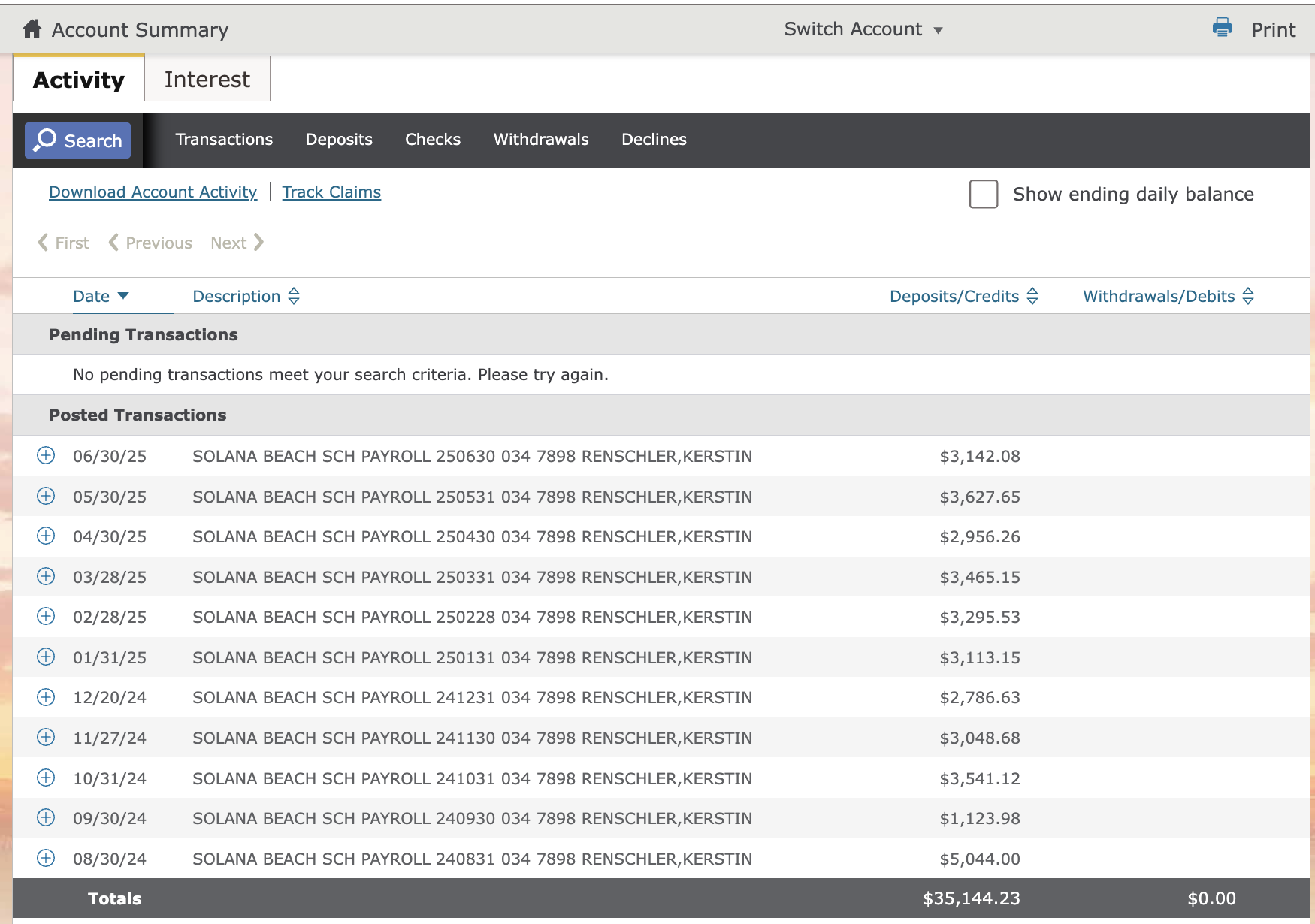Image resolution: width=1315 pixels, height=924 pixels.
Task: Open the Switch Account dropdown
Action: tap(863, 29)
